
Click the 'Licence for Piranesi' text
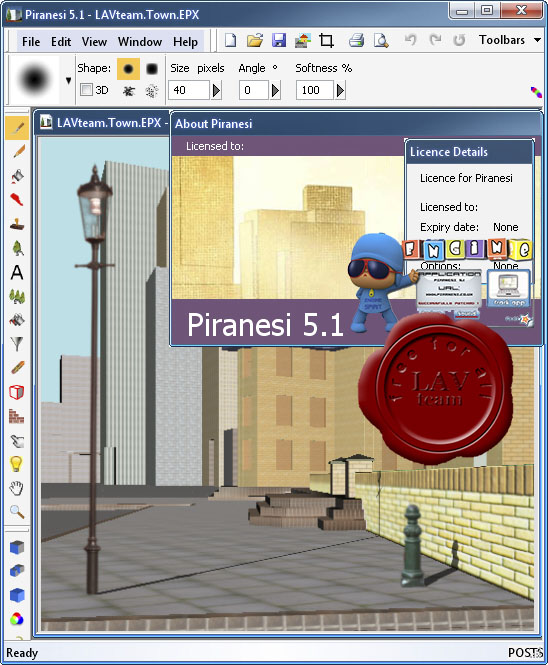tap(466, 178)
